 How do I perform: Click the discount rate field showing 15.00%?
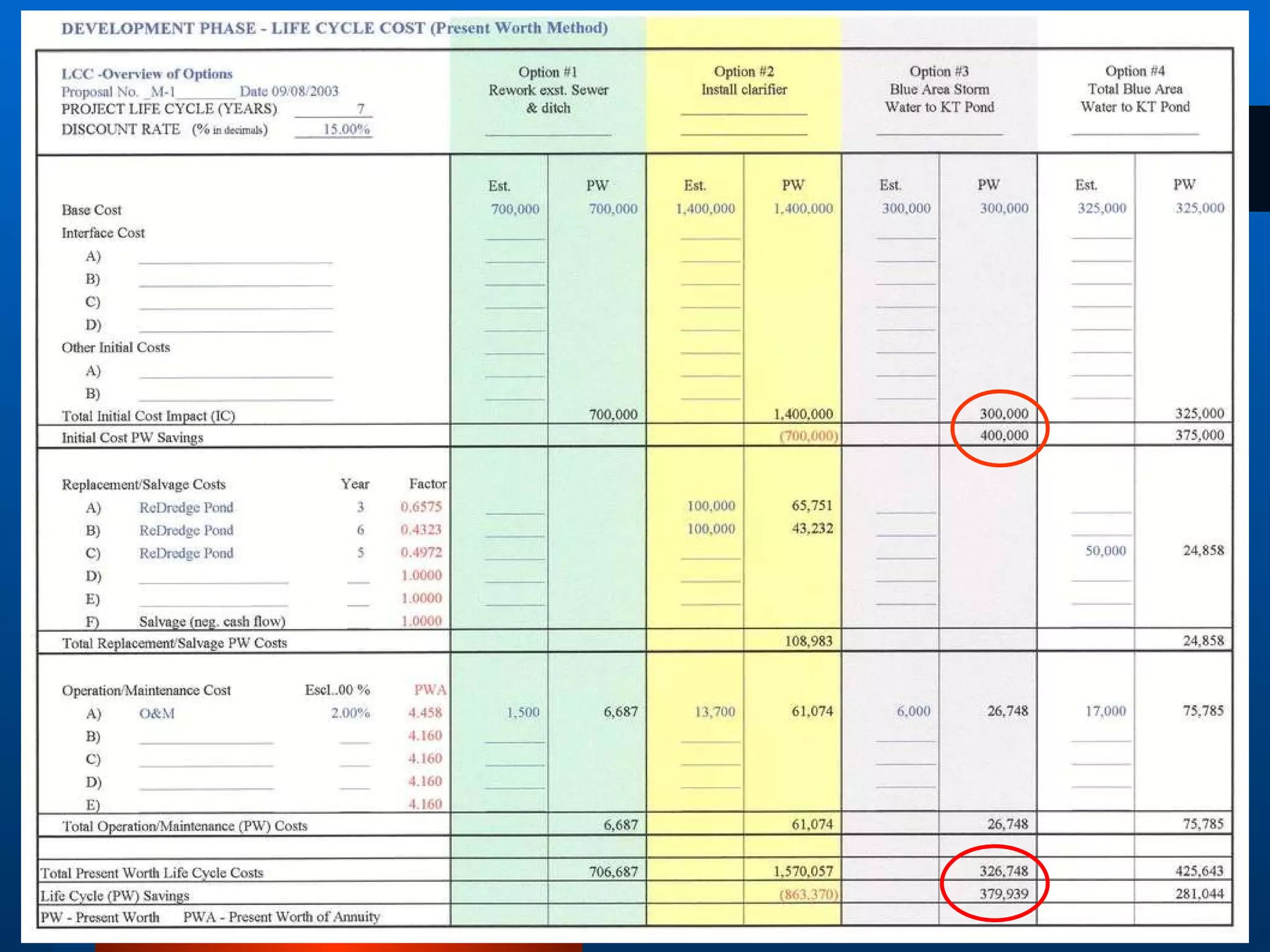(x=346, y=129)
